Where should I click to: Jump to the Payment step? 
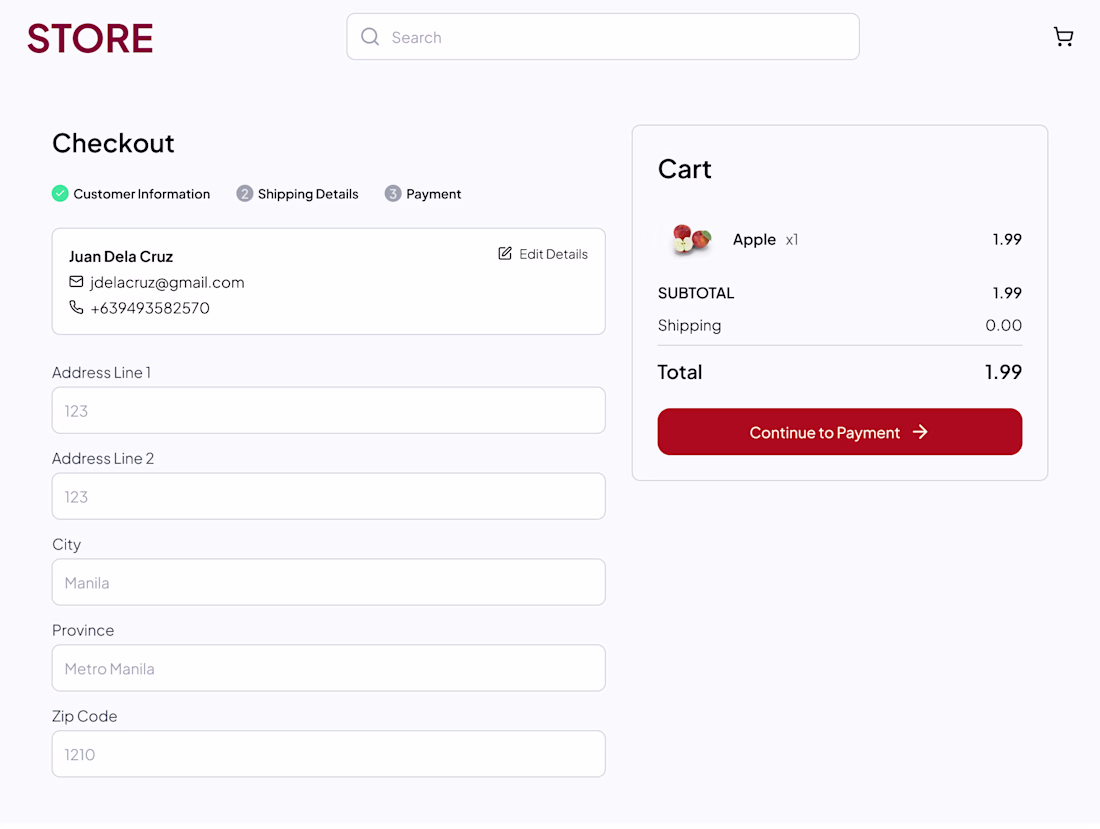click(x=433, y=194)
